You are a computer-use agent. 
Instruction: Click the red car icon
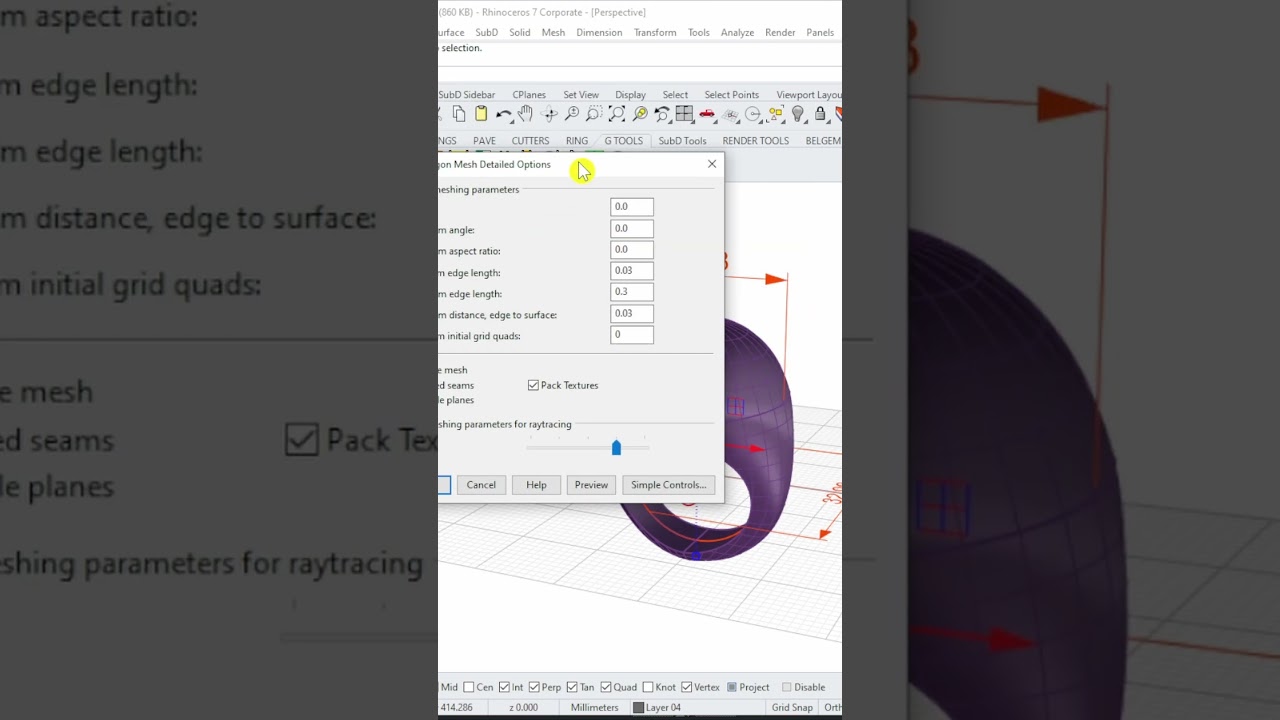point(707,114)
